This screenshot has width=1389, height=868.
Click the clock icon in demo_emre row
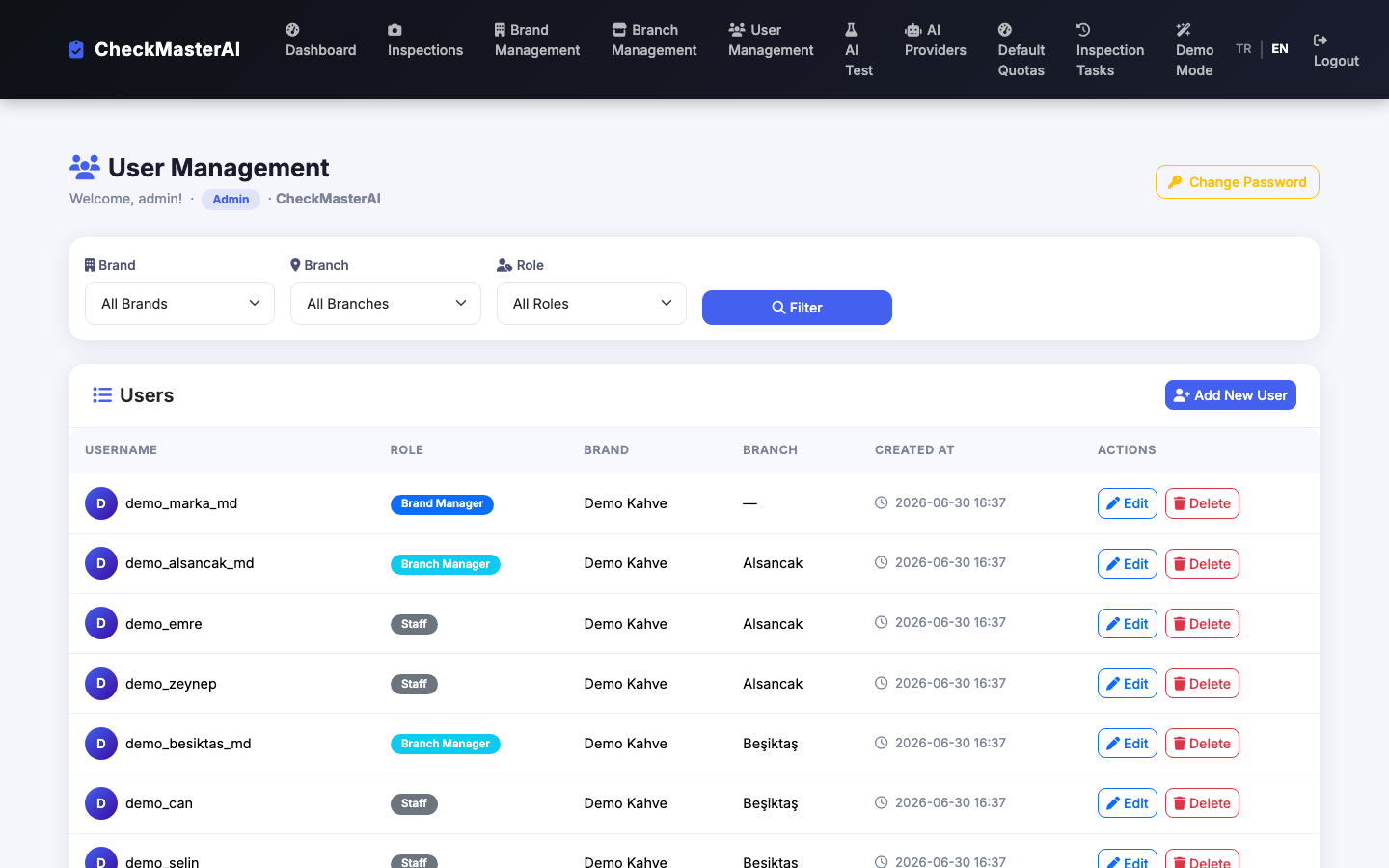881,622
